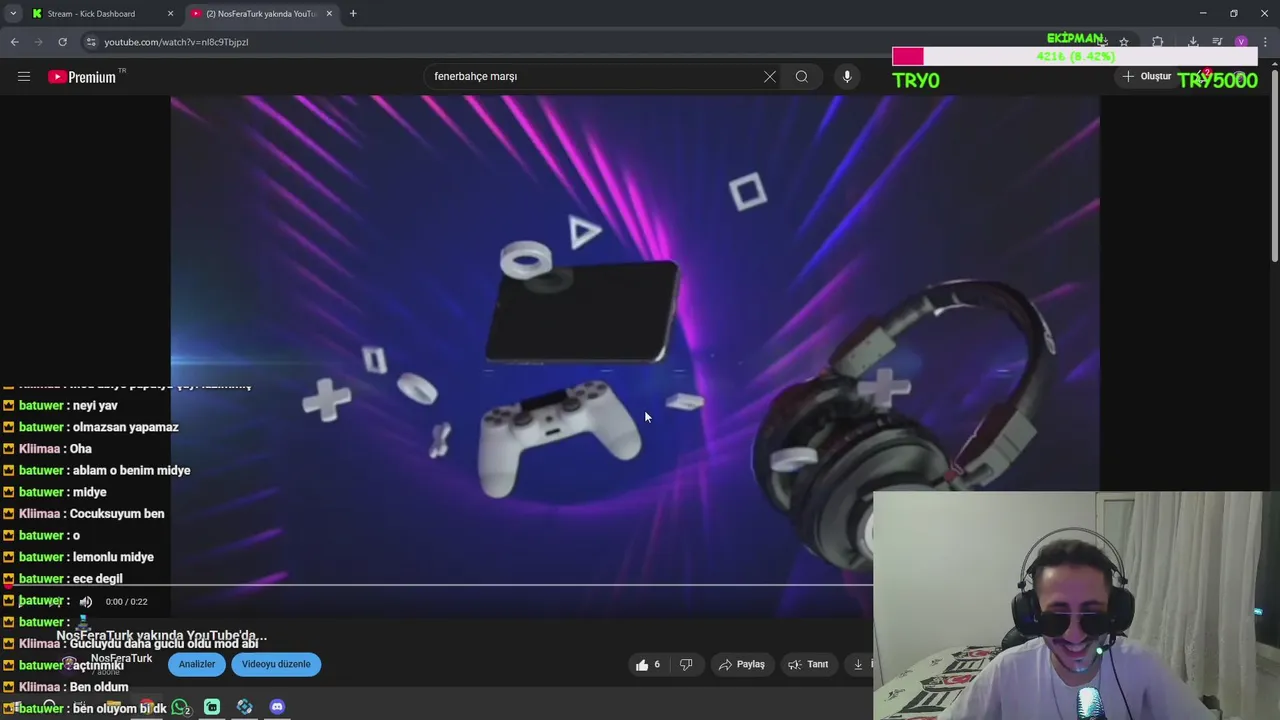Clear the search box with the X
Image resolution: width=1280 pixels, height=720 pixels.
(770, 76)
